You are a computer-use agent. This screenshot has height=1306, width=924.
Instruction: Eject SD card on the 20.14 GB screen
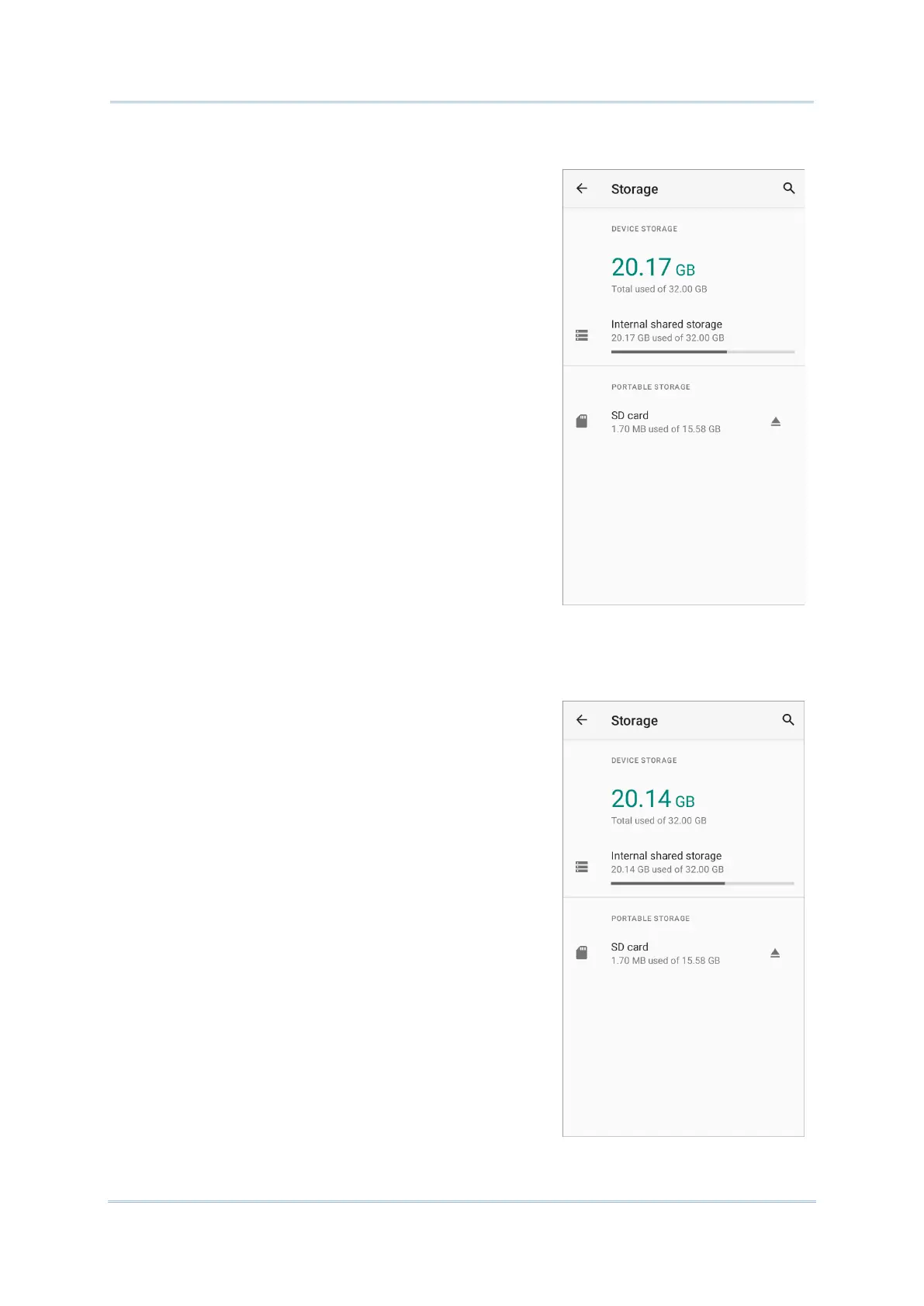point(775,953)
